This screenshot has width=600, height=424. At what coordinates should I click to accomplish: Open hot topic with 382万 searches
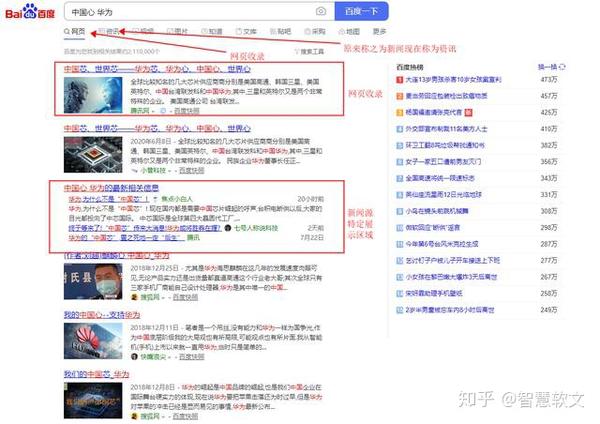point(445,145)
